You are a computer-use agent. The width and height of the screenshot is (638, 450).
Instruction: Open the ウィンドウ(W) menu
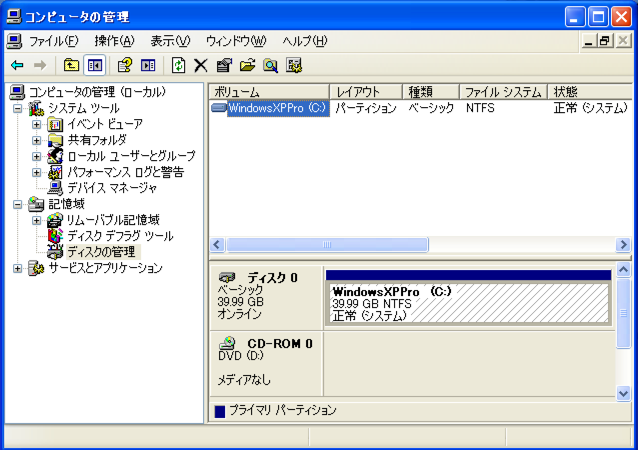pyautogui.click(x=236, y=41)
